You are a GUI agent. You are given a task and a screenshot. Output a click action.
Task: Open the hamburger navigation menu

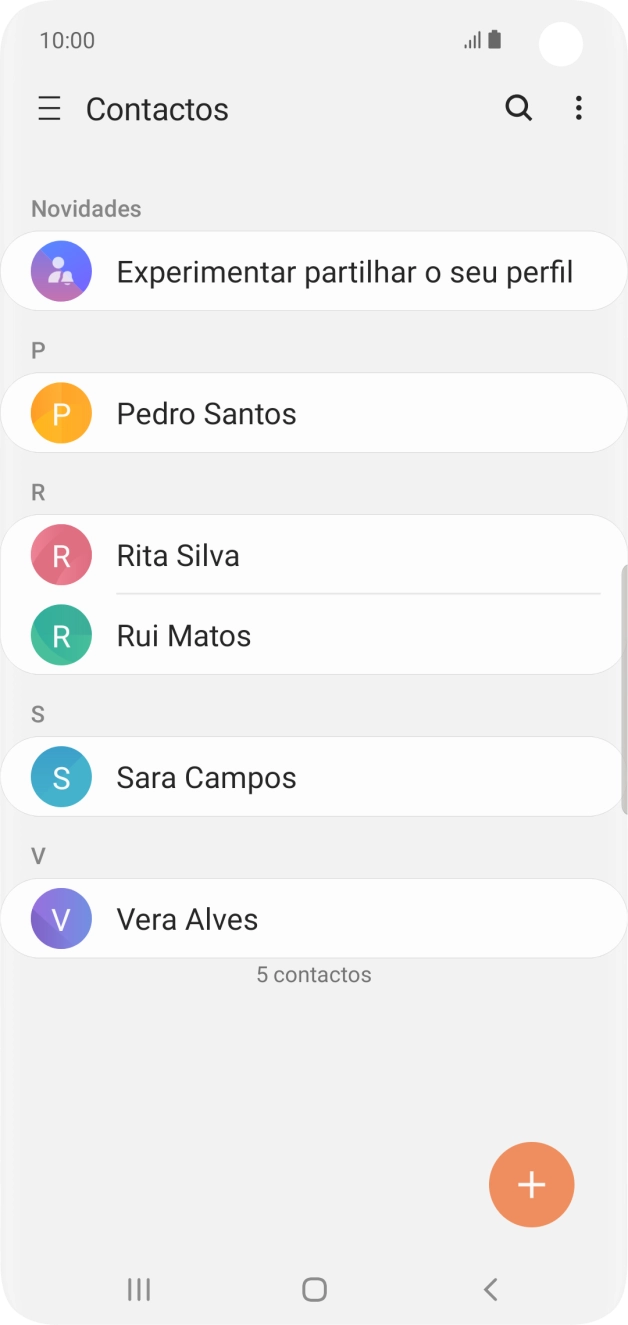(x=49, y=108)
